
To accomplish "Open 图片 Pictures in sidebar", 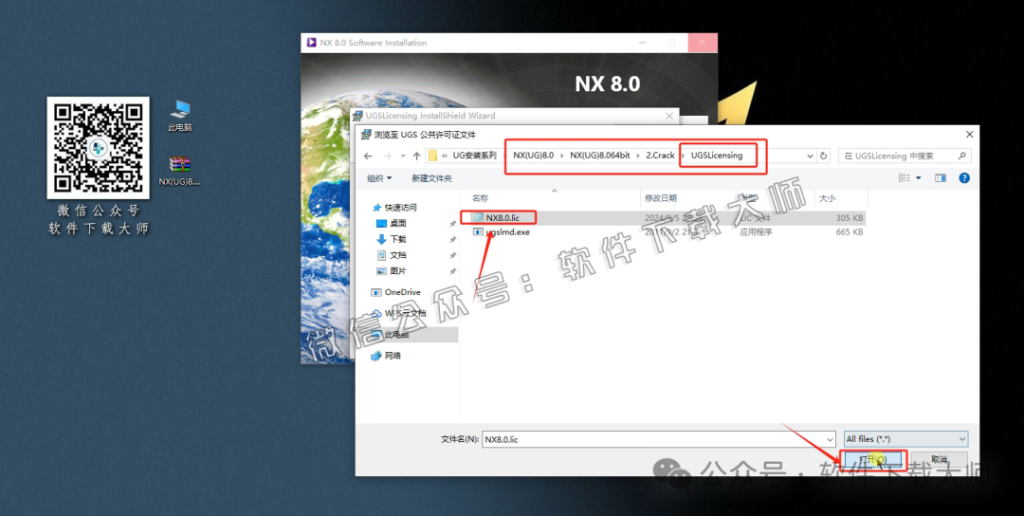I will (x=392, y=270).
